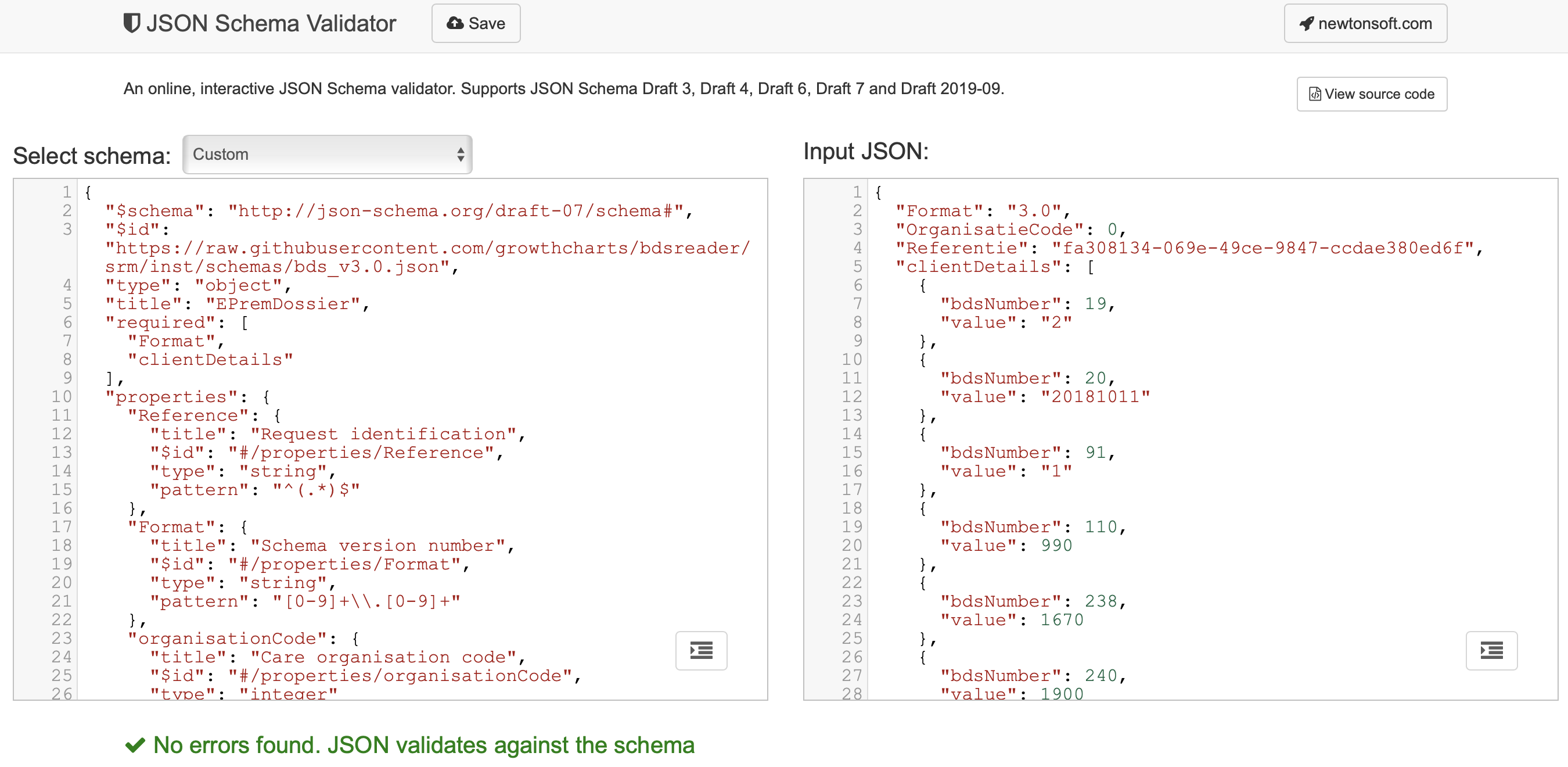Select the Custom schema dropdown
Viewport: 1568px width, 767px height.
coord(327,153)
